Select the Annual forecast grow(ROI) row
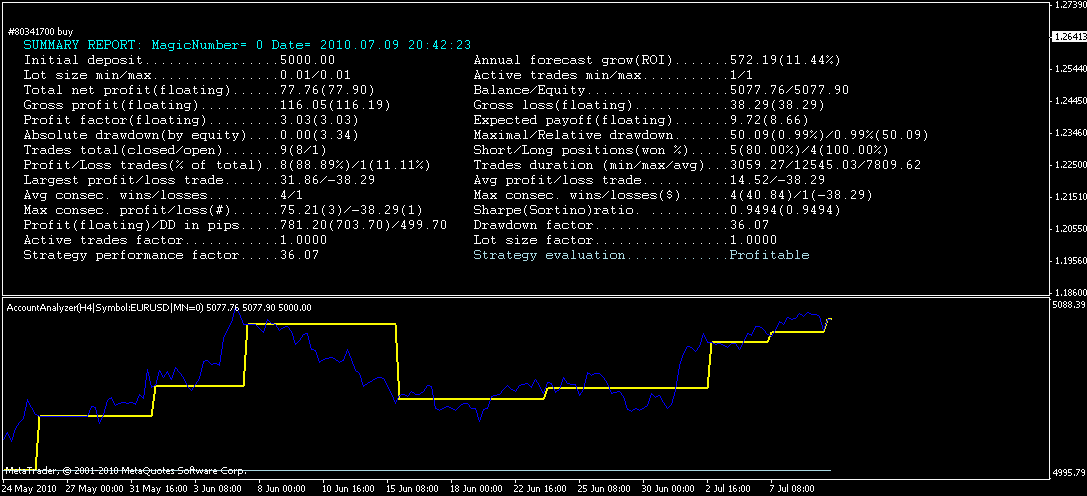Viewport: 1087px width, 496px height. [x=656, y=60]
